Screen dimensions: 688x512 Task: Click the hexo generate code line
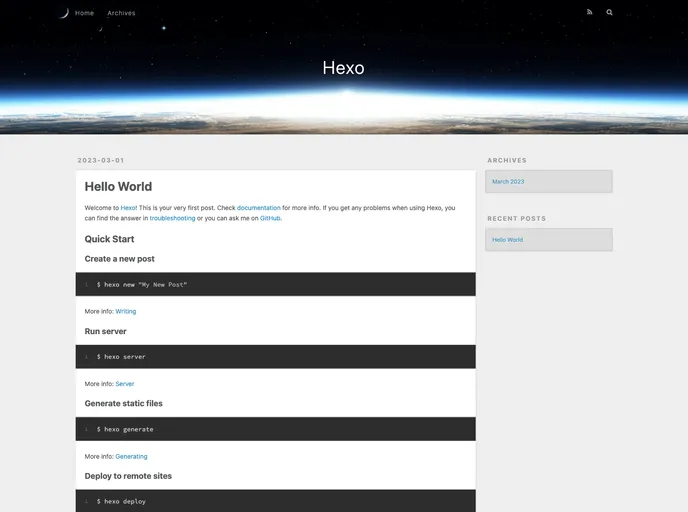(x=125, y=430)
